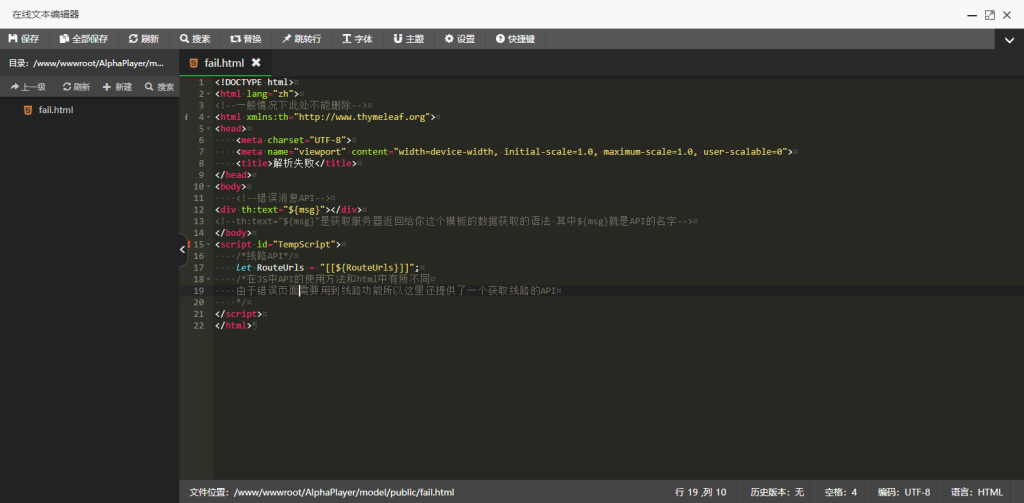The image size is (1024, 503).
Task: Fold the script block at line 15
Action: 208,245
